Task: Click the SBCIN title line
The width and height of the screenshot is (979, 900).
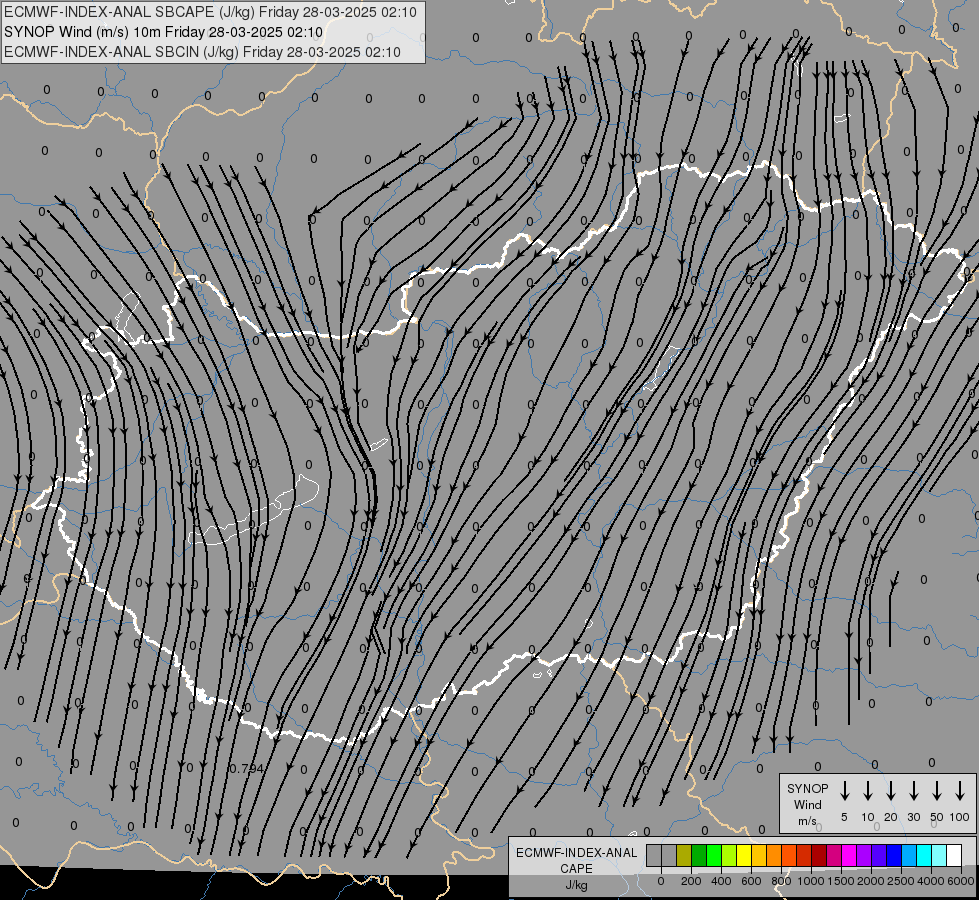Action: [x=202, y=52]
